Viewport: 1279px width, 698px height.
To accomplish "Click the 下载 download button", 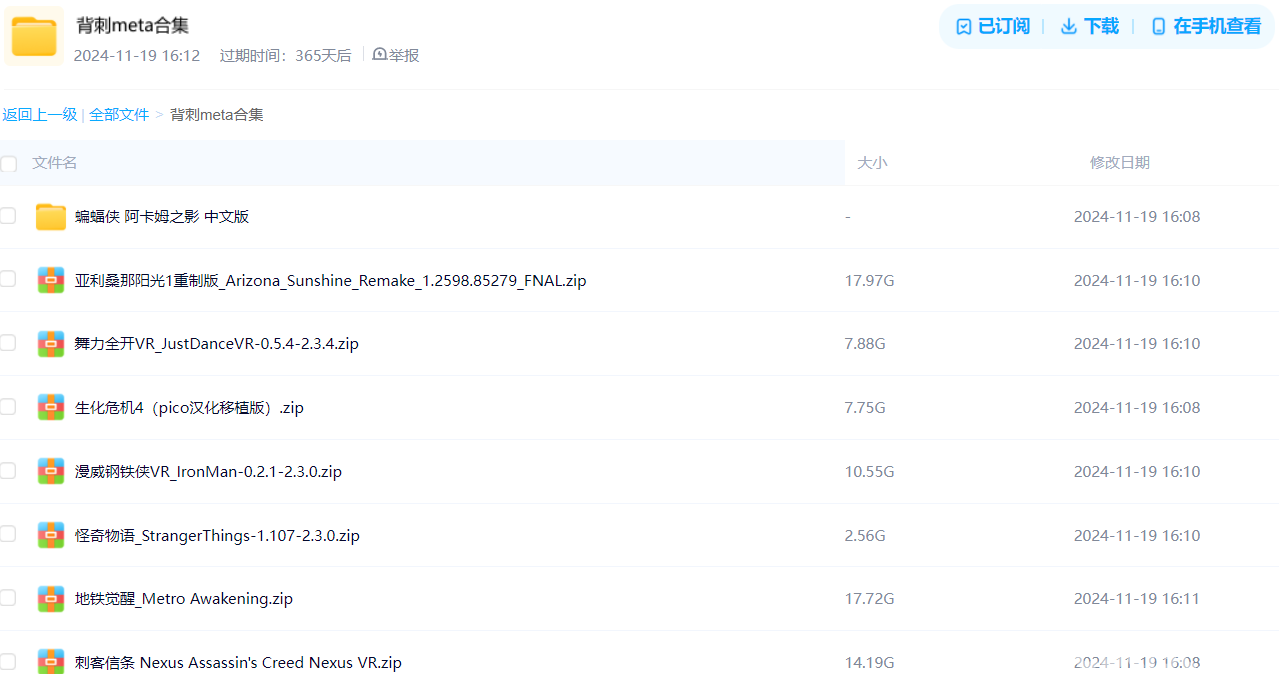I will tap(1089, 26).
